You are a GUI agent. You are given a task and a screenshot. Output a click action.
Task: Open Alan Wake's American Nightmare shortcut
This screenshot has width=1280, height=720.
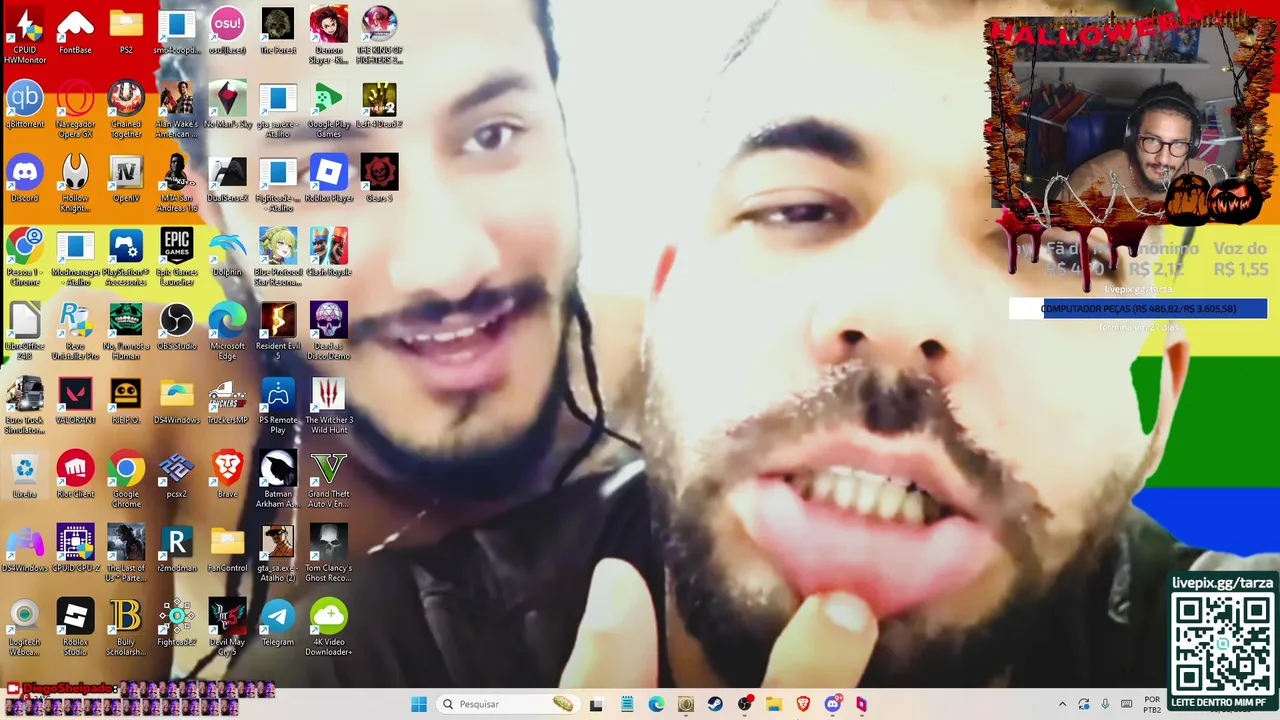[177, 109]
